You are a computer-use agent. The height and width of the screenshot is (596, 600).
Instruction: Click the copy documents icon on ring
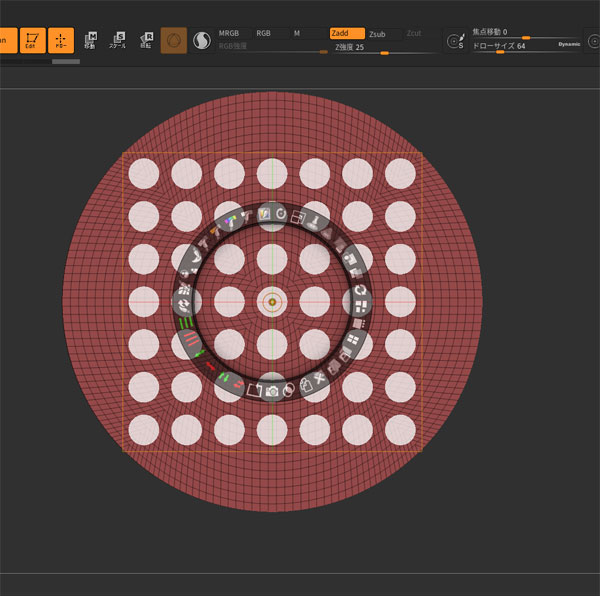point(305,385)
